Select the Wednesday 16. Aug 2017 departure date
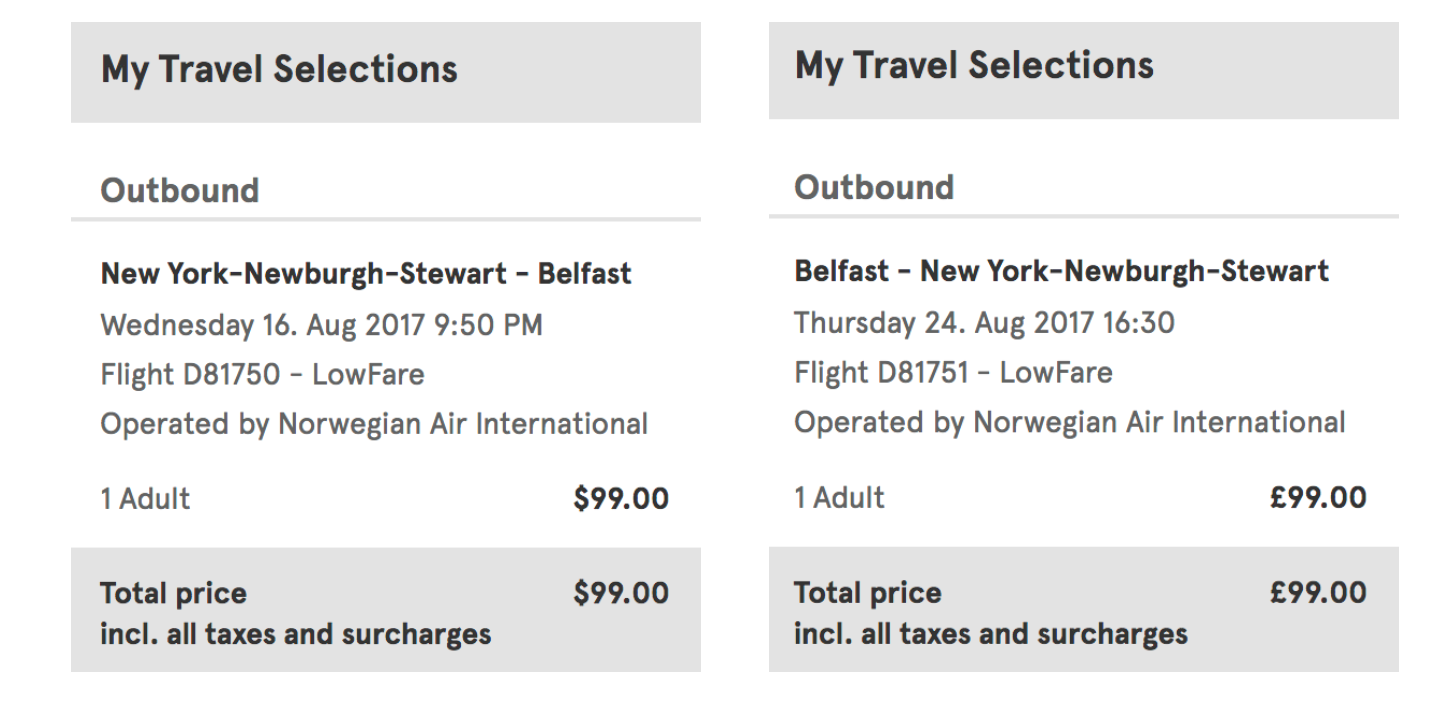This screenshot has width=1454, height=702. (321, 326)
